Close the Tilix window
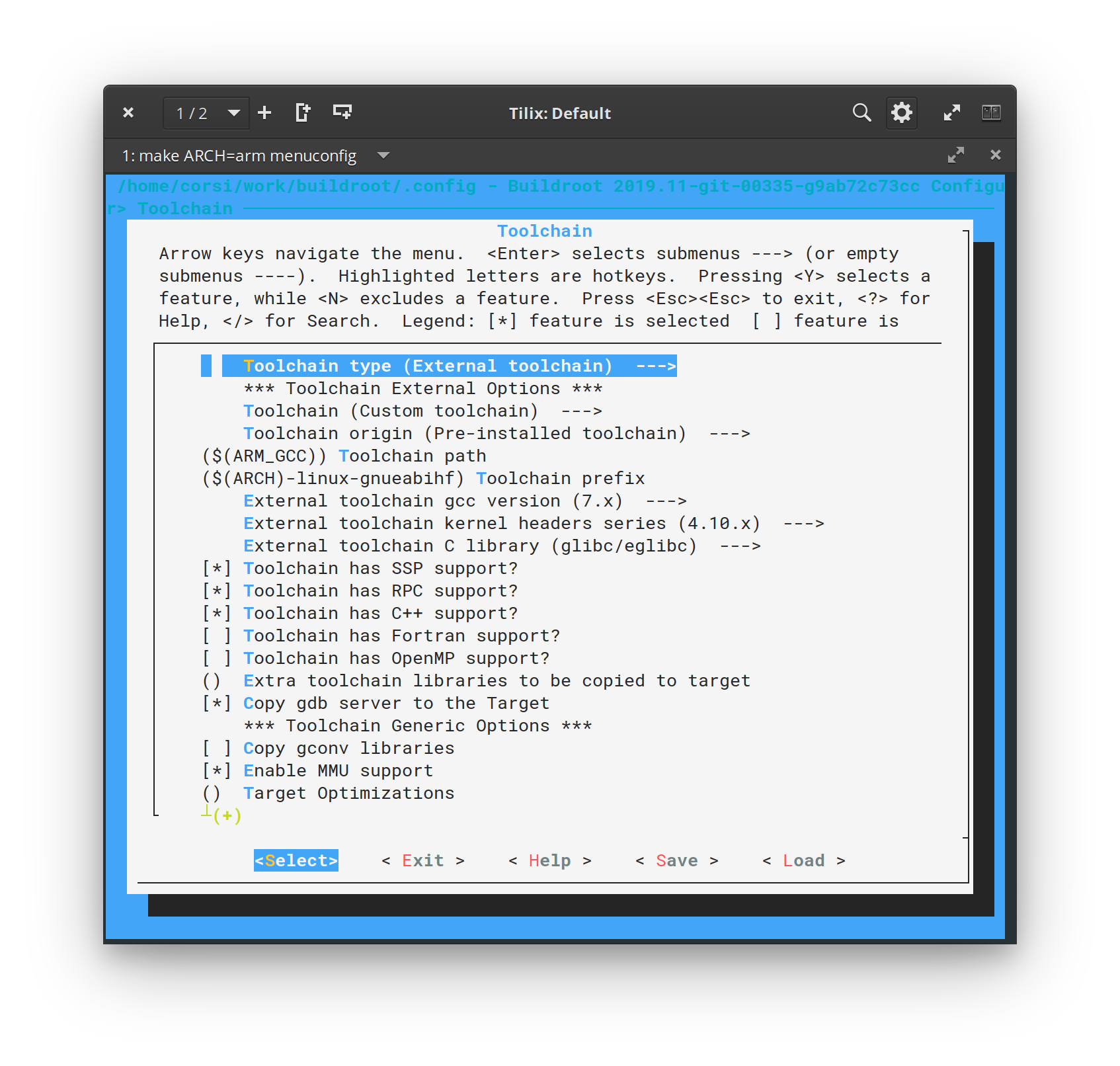 (128, 112)
